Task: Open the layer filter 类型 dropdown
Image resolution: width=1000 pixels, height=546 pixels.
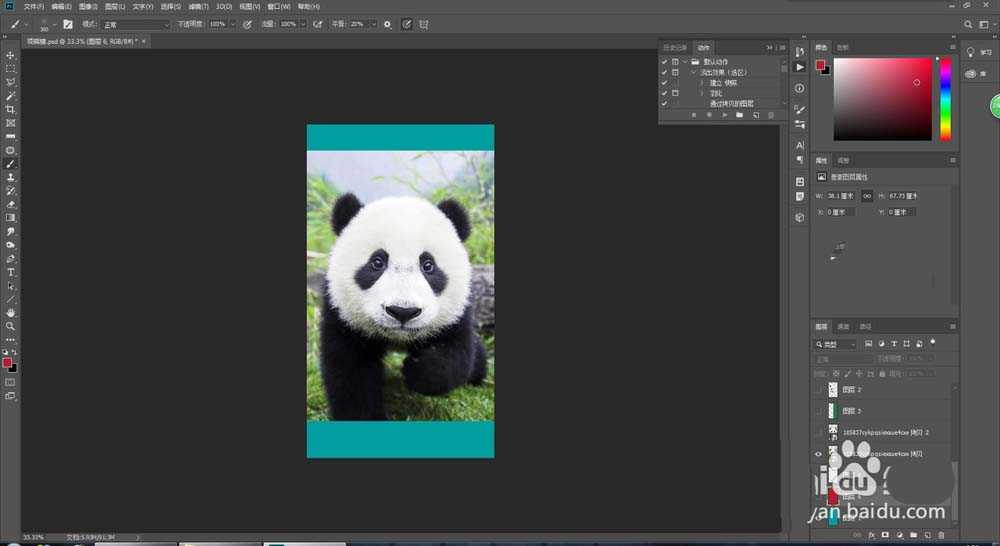Action: pyautogui.click(x=838, y=344)
